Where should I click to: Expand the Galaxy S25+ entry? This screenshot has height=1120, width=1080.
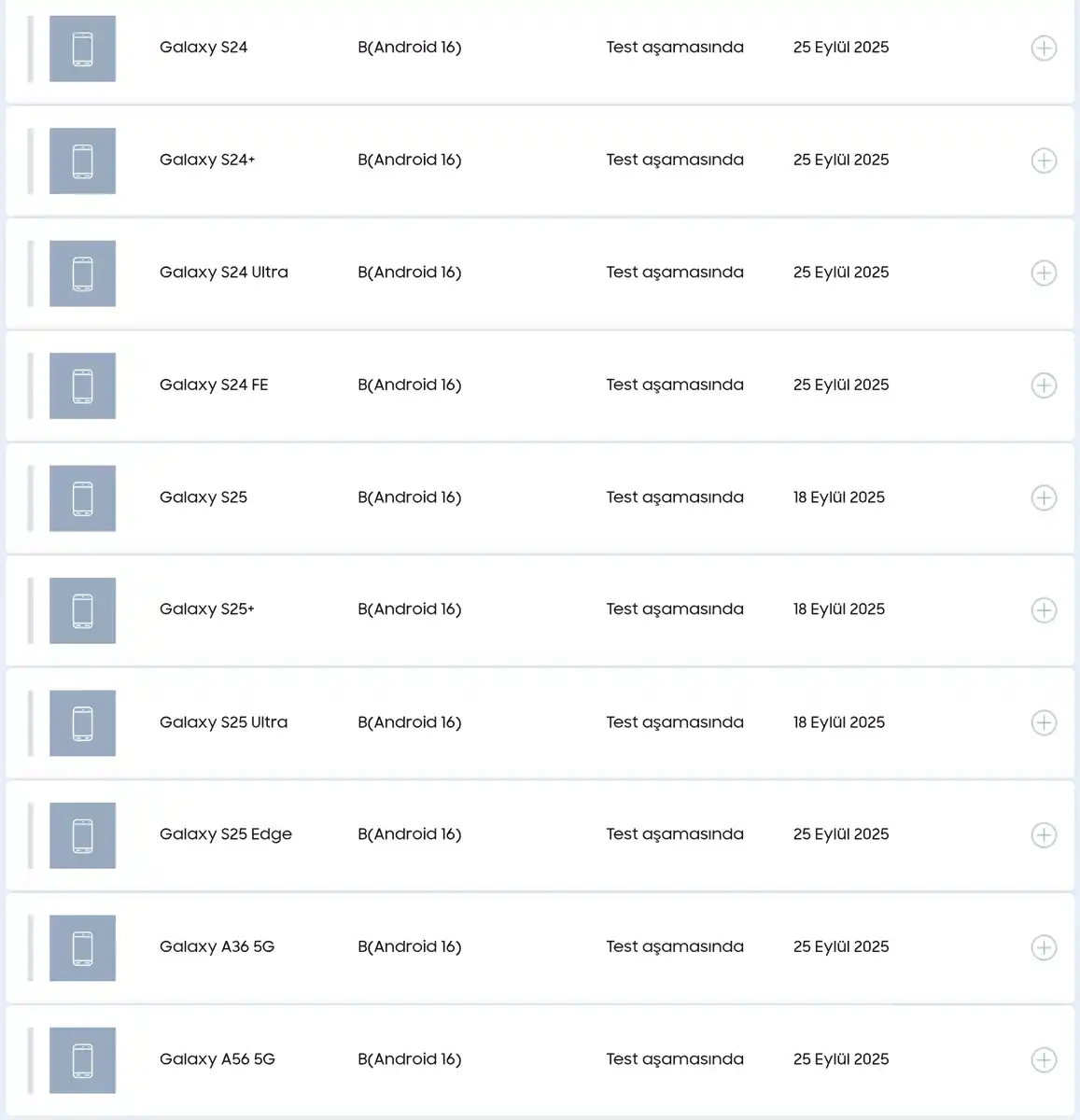tap(1044, 610)
